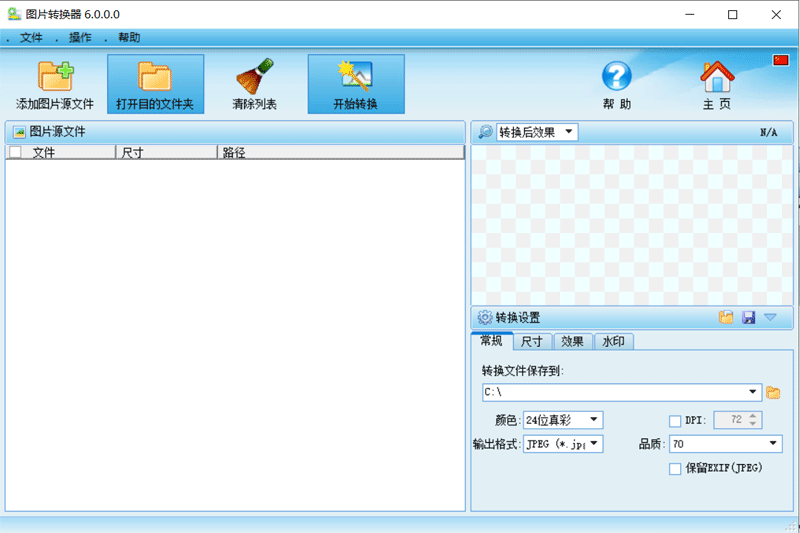Toggle the Keep EXIF (保留EXIF) checkbox

tap(675, 468)
